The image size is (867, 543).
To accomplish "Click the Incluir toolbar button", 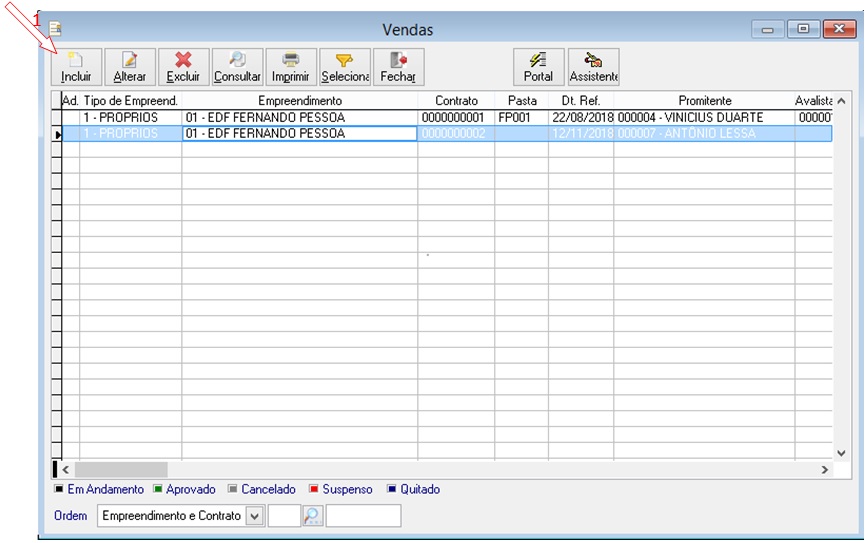I will (x=76, y=67).
